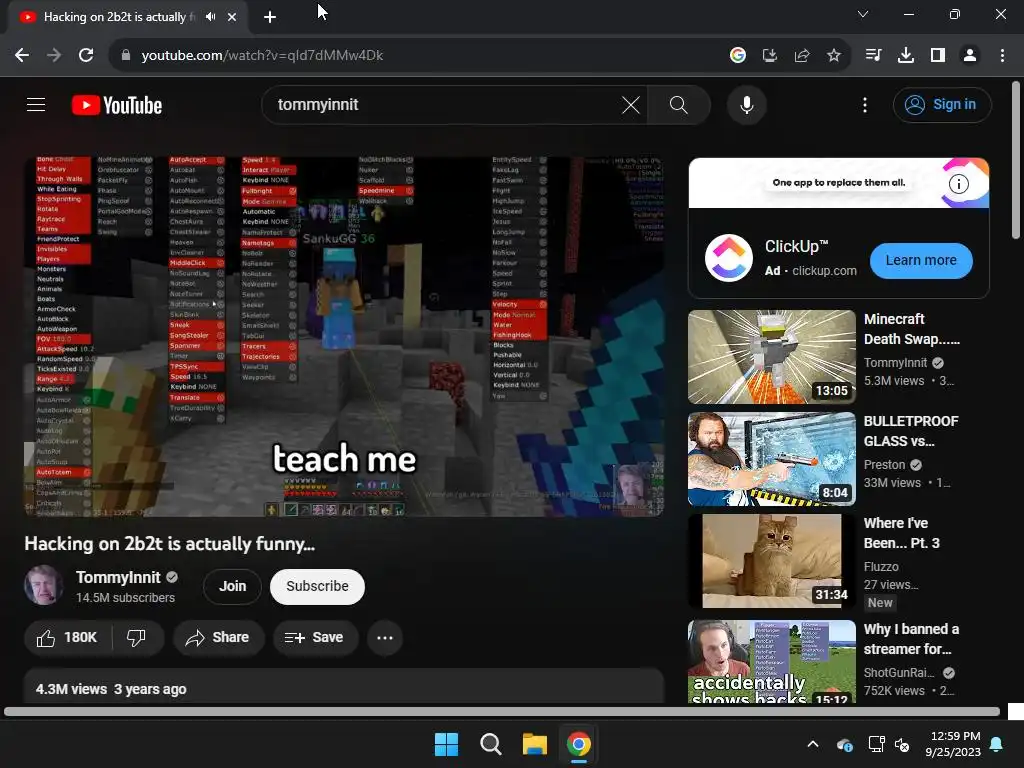Image resolution: width=1024 pixels, height=768 pixels.
Task: Open the YouTube hamburger guide menu
Action: pos(36,104)
